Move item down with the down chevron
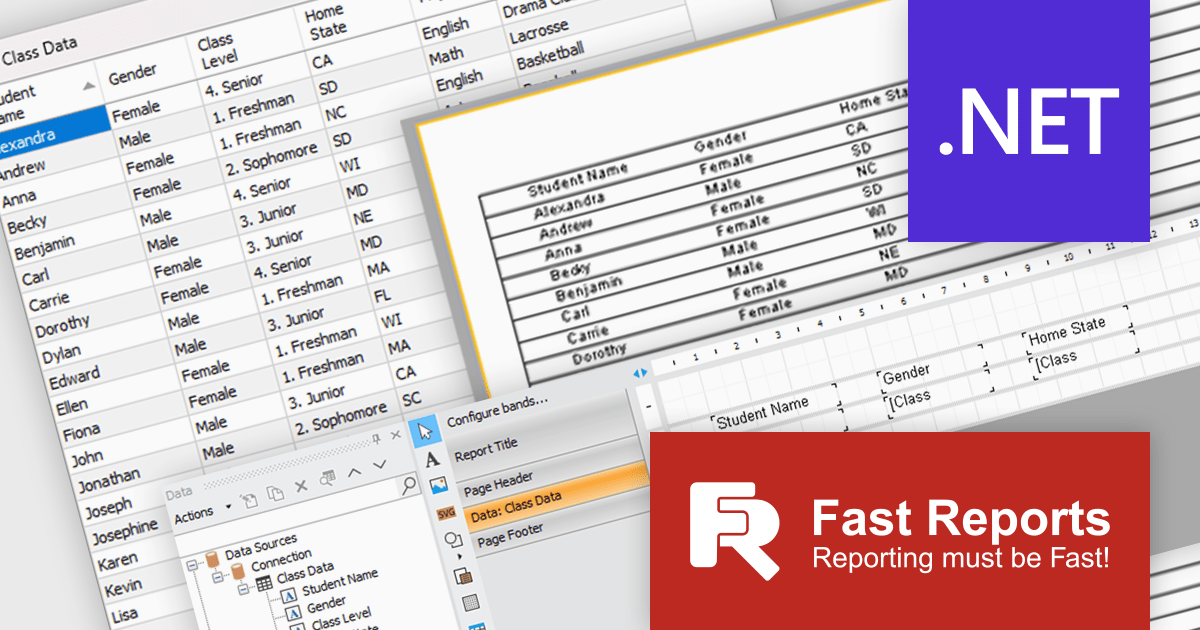The height and width of the screenshot is (630, 1200). click(x=379, y=466)
